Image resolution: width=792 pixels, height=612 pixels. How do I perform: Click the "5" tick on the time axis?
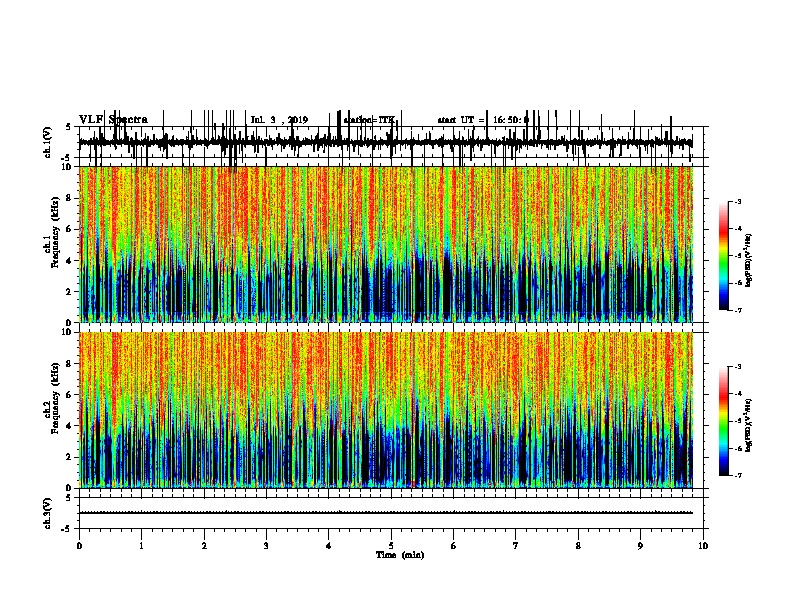click(x=391, y=546)
